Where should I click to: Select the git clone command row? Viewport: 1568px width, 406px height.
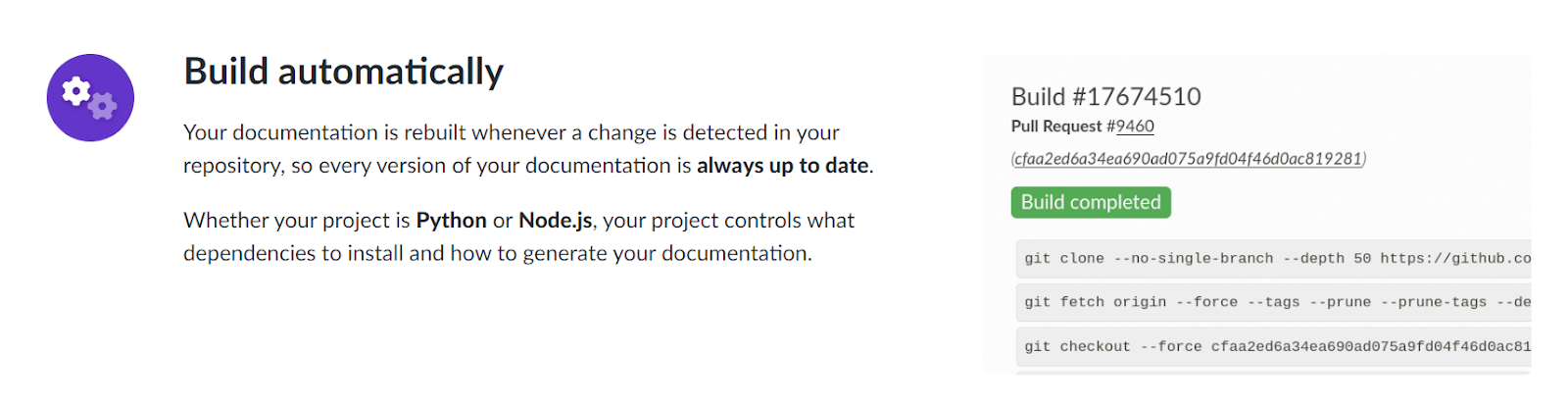(1274, 259)
